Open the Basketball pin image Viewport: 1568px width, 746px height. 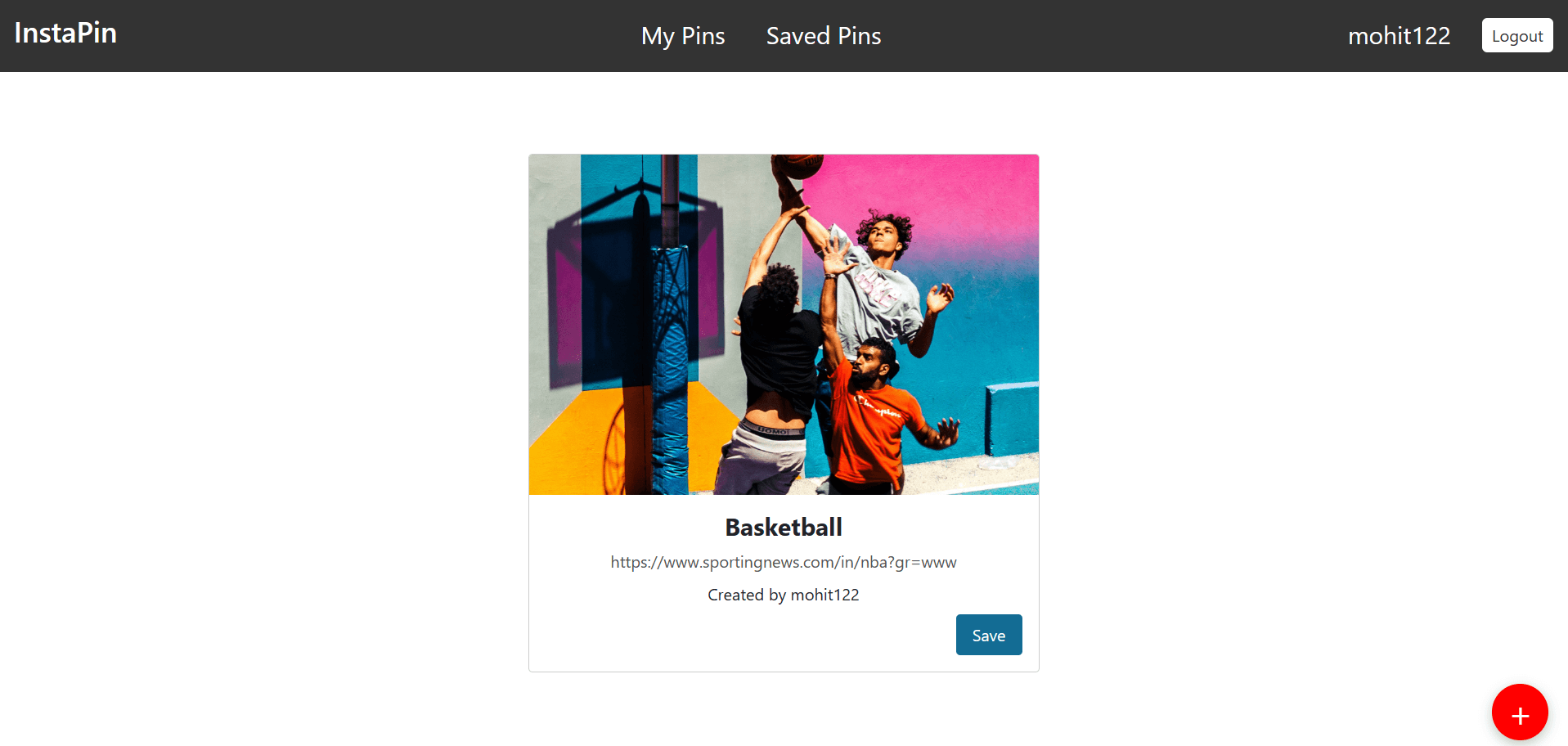(x=784, y=325)
